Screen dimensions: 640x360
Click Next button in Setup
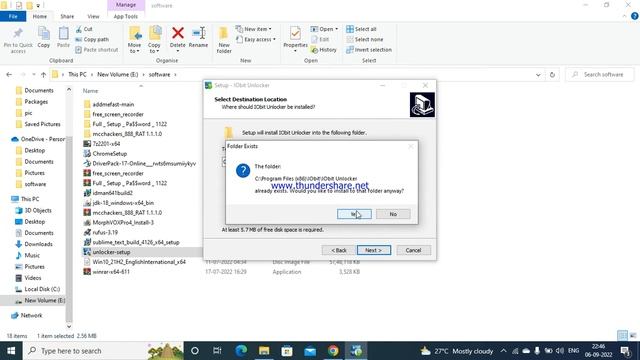(x=374, y=250)
